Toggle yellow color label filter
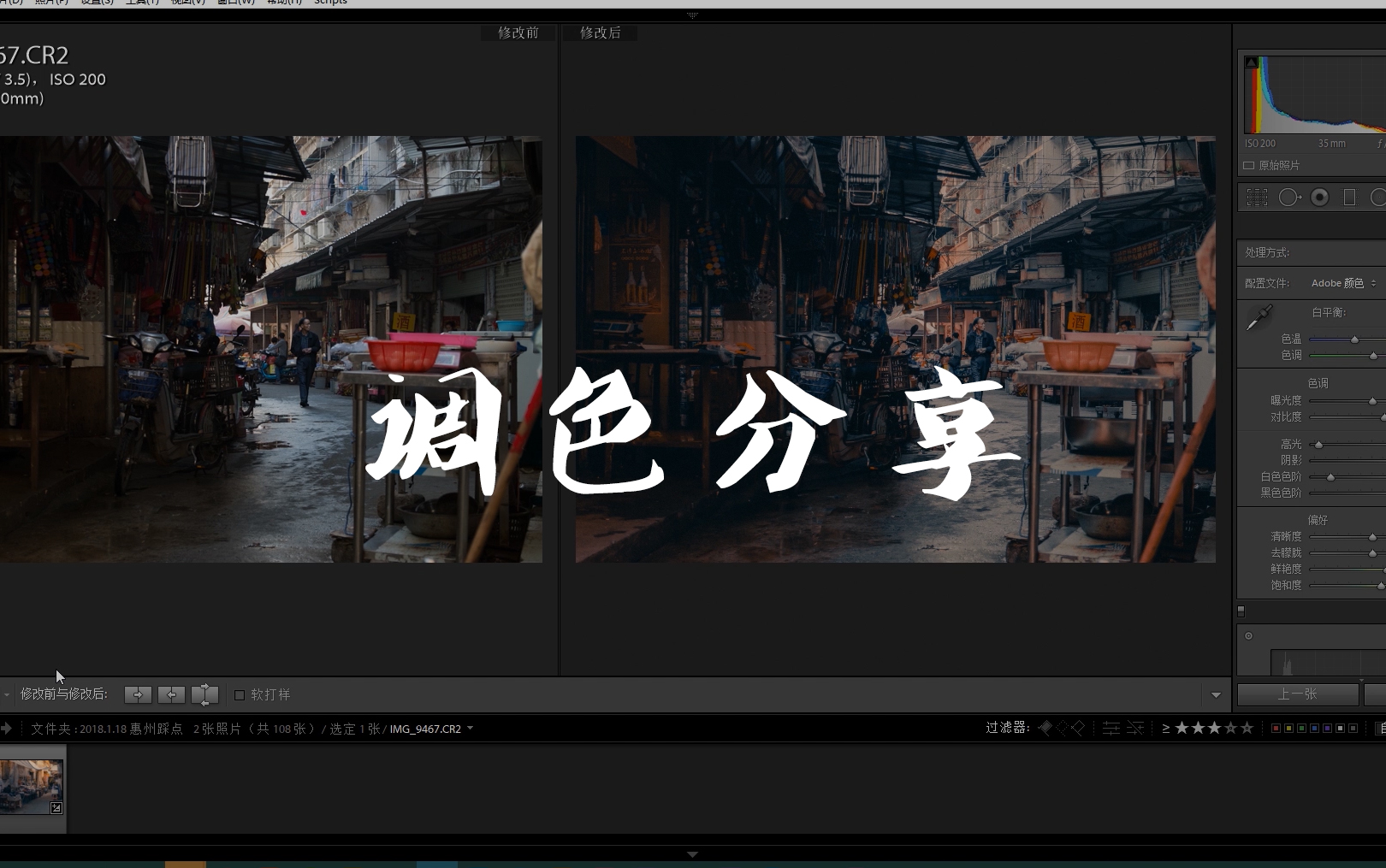This screenshot has width=1386, height=868. (1289, 729)
